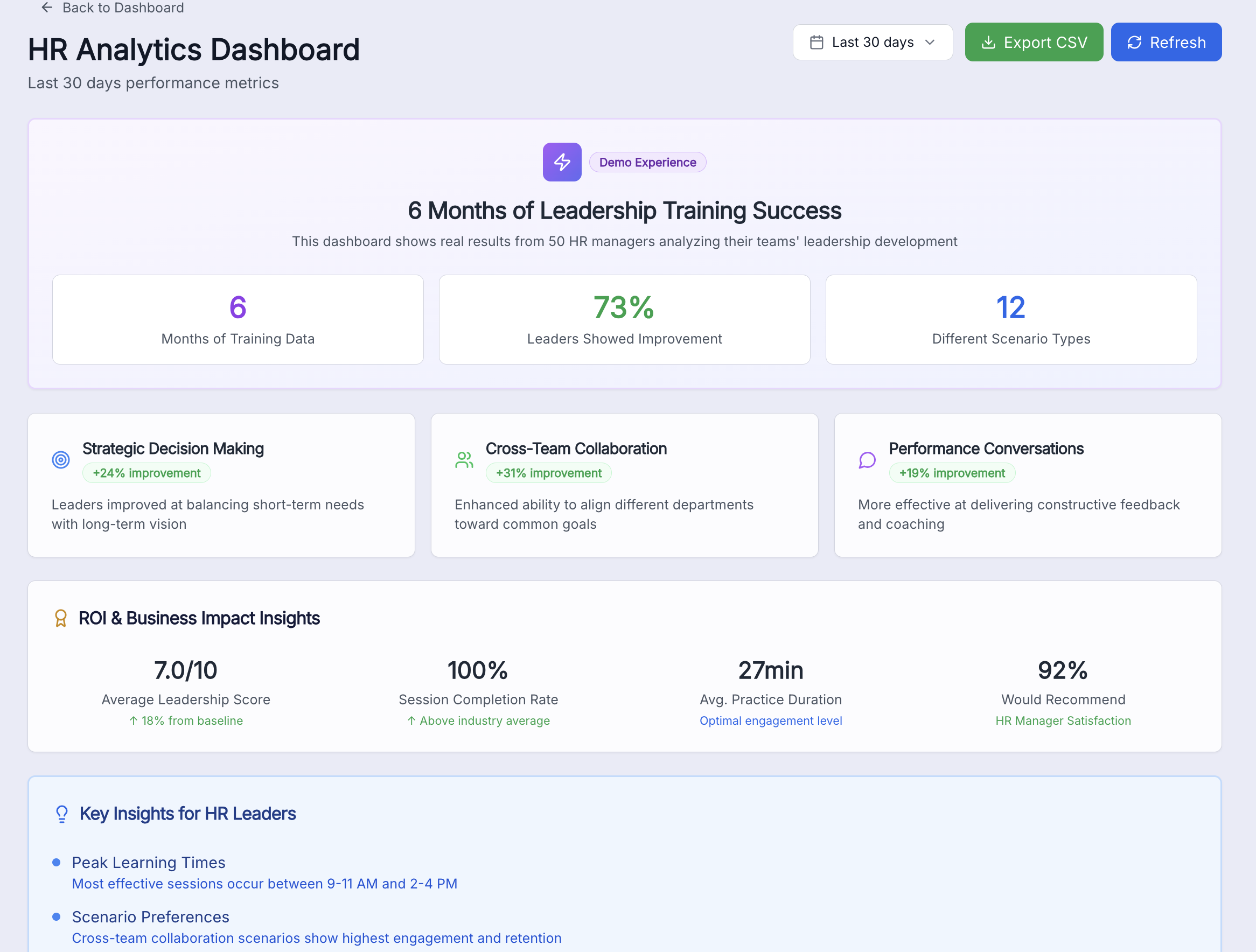Image resolution: width=1256 pixels, height=952 pixels.
Task: Click the back arrow icon
Action: tap(47, 8)
